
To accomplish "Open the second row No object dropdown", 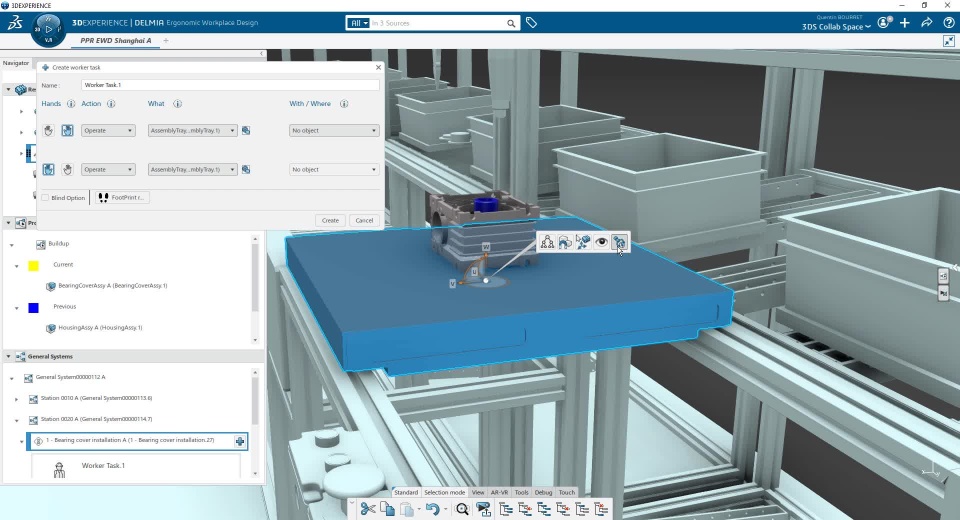I will click(x=333, y=170).
